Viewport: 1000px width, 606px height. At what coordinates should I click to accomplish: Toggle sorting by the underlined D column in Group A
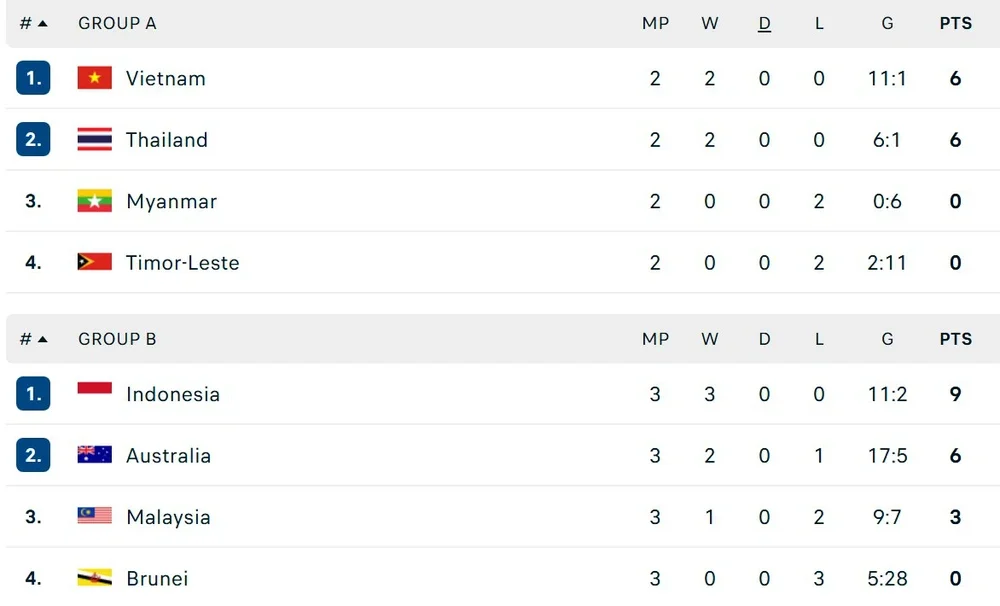[x=764, y=23]
